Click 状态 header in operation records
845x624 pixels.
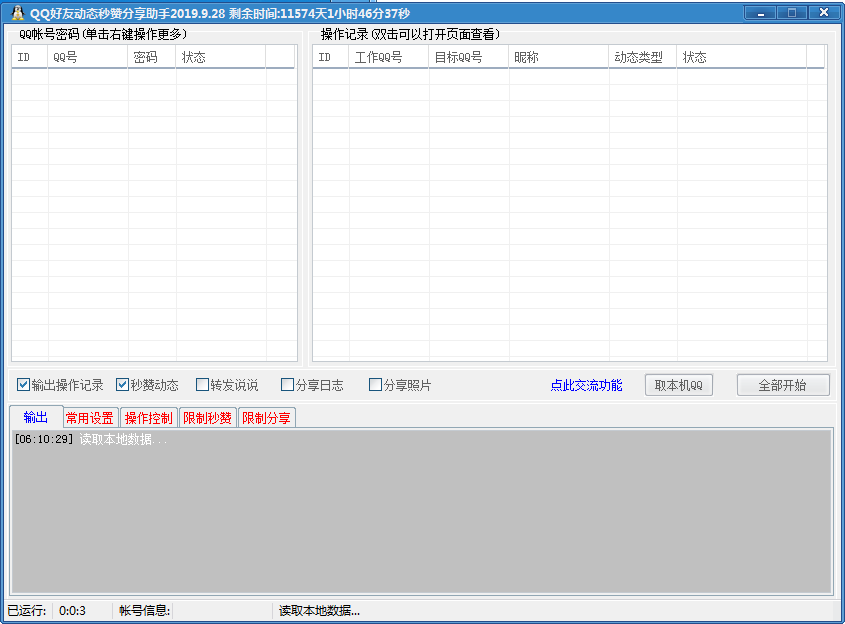[742, 57]
